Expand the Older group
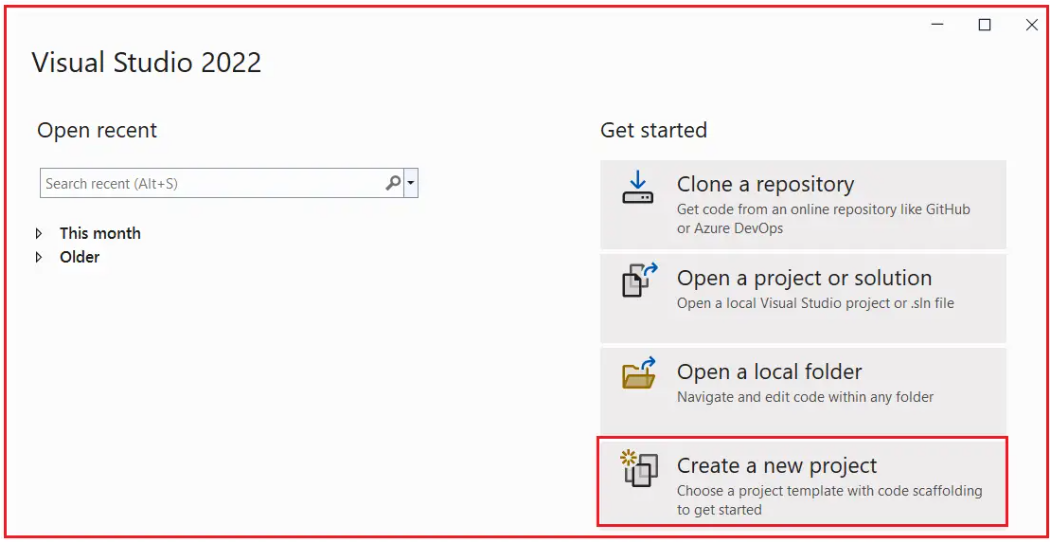1052x542 pixels. (x=39, y=257)
